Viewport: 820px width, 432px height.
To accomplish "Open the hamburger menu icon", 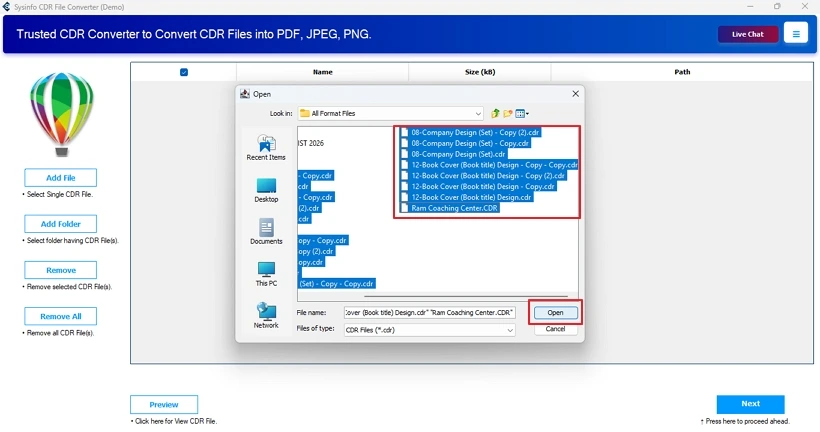I will click(x=795, y=34).
